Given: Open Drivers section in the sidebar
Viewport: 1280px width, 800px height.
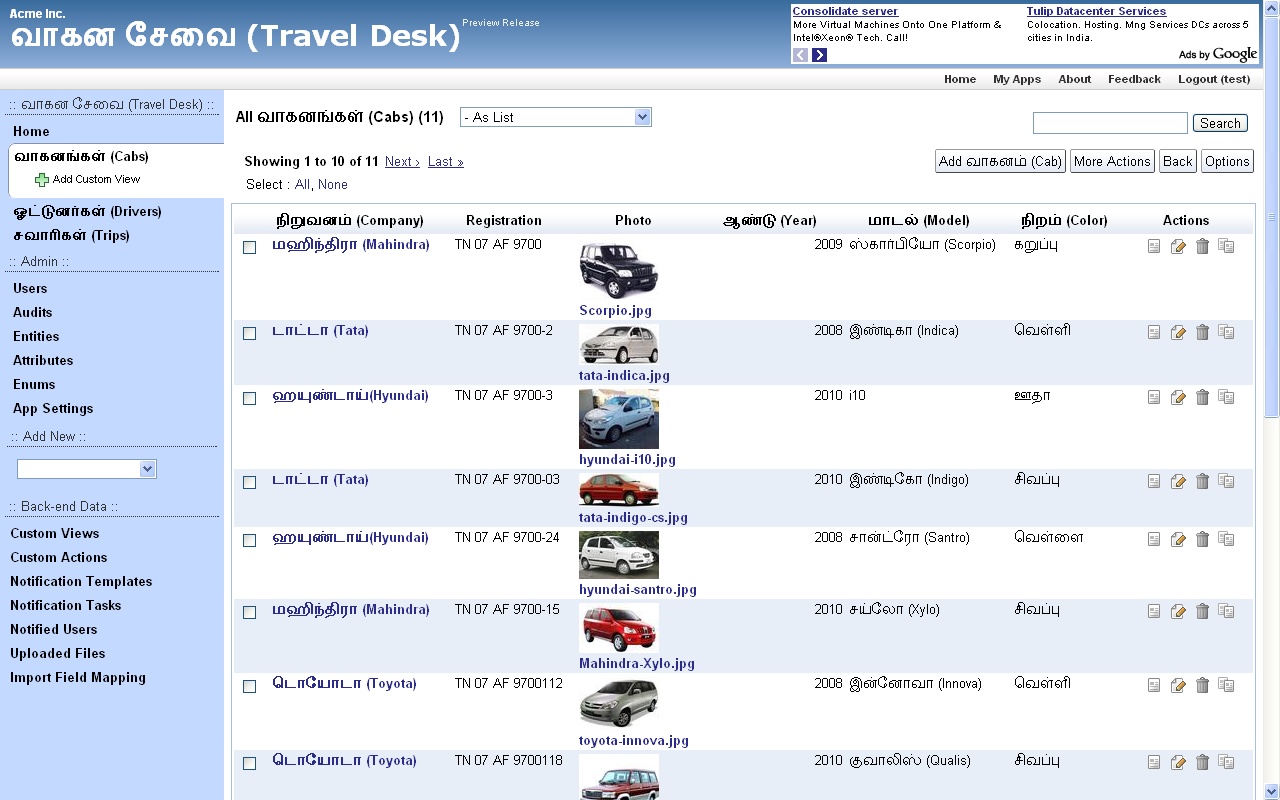Looking at the screenshot, I should pos(87,211).
